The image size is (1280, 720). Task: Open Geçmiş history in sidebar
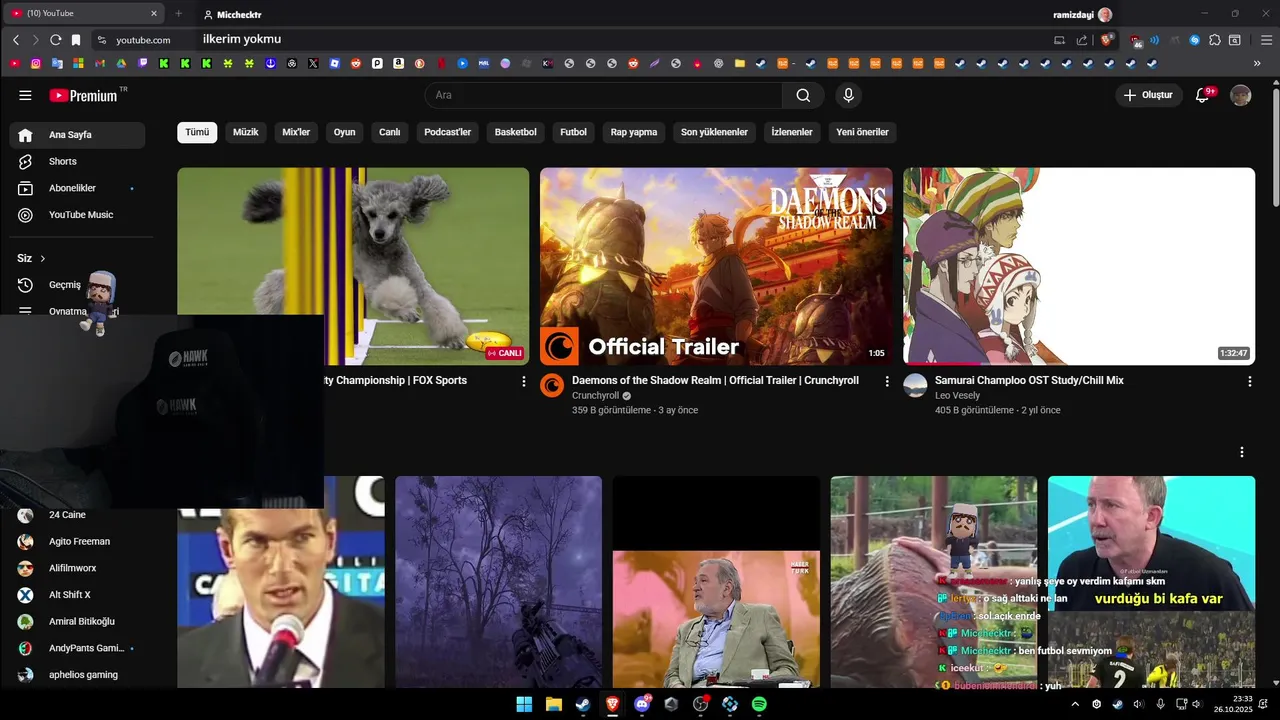coord(65,285)
